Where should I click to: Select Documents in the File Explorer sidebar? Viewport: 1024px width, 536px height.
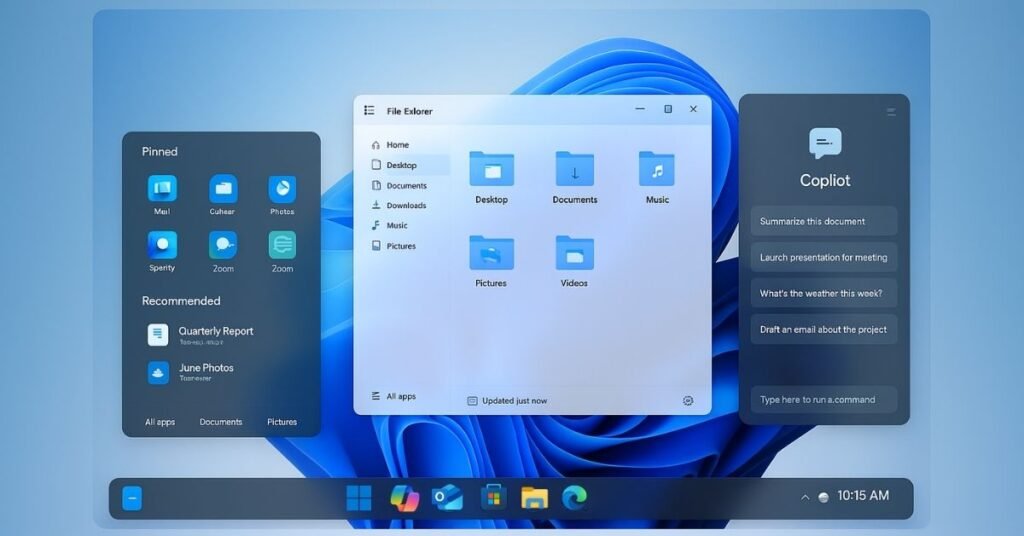click(406, 186)
